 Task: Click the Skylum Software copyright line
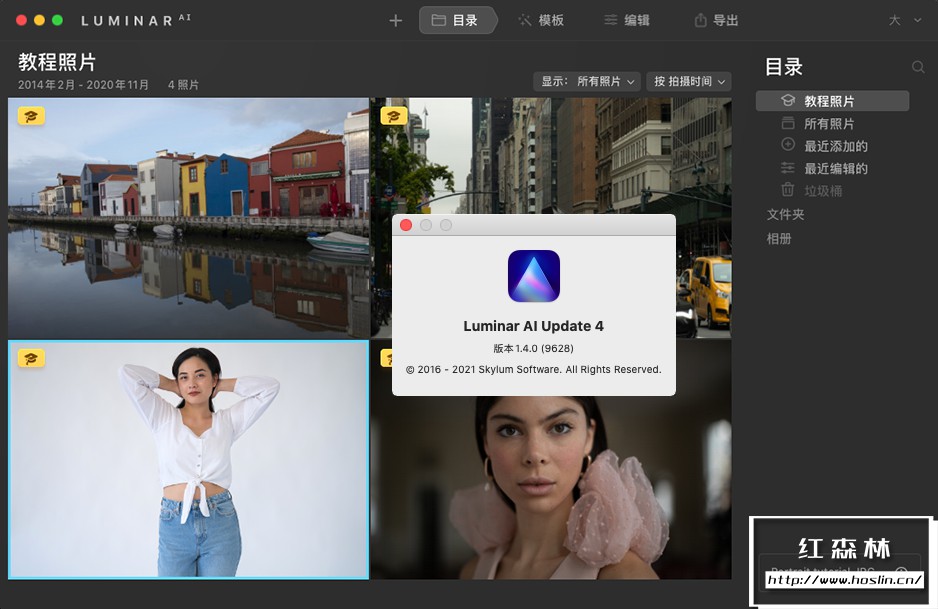[534, 370]
